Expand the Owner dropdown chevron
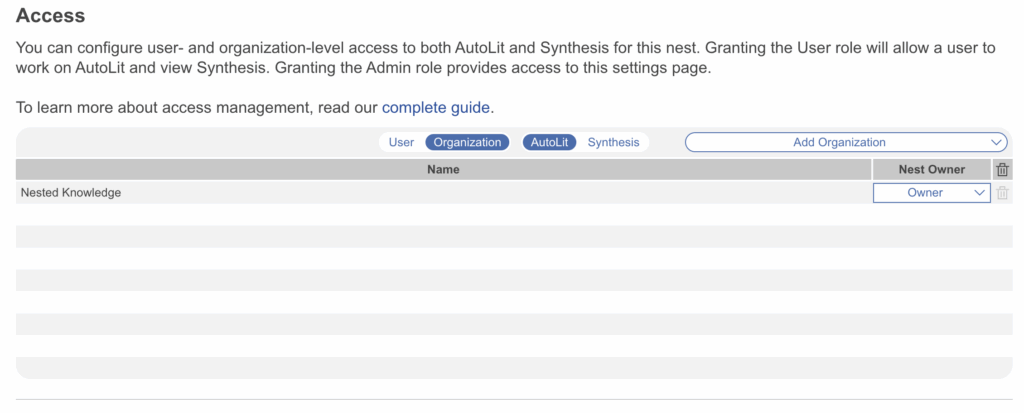 [x=979, y=193]
